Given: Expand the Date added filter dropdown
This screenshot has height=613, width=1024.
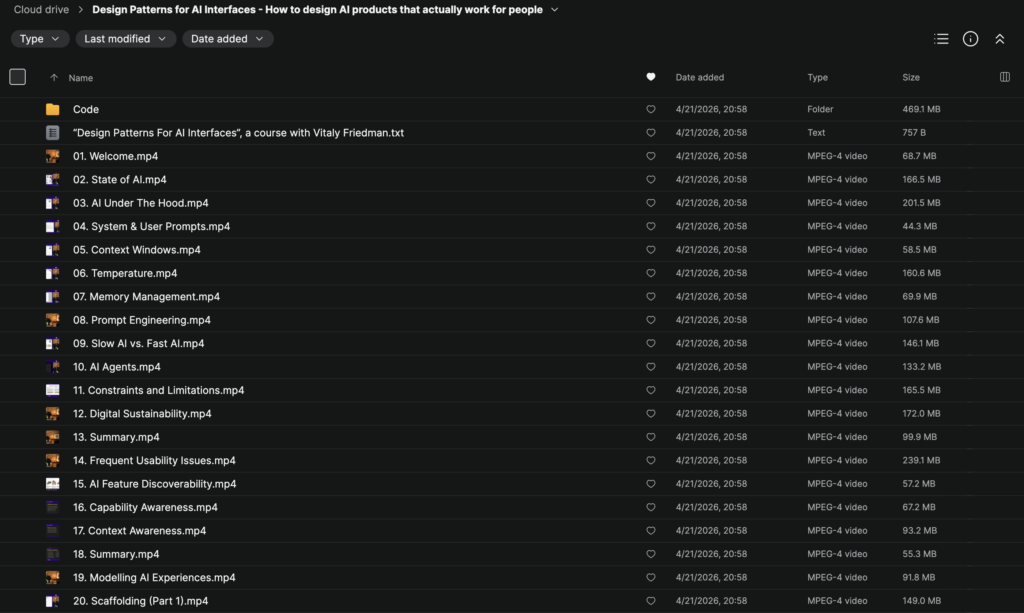Looking at the screenshot, I should [227, 39].
